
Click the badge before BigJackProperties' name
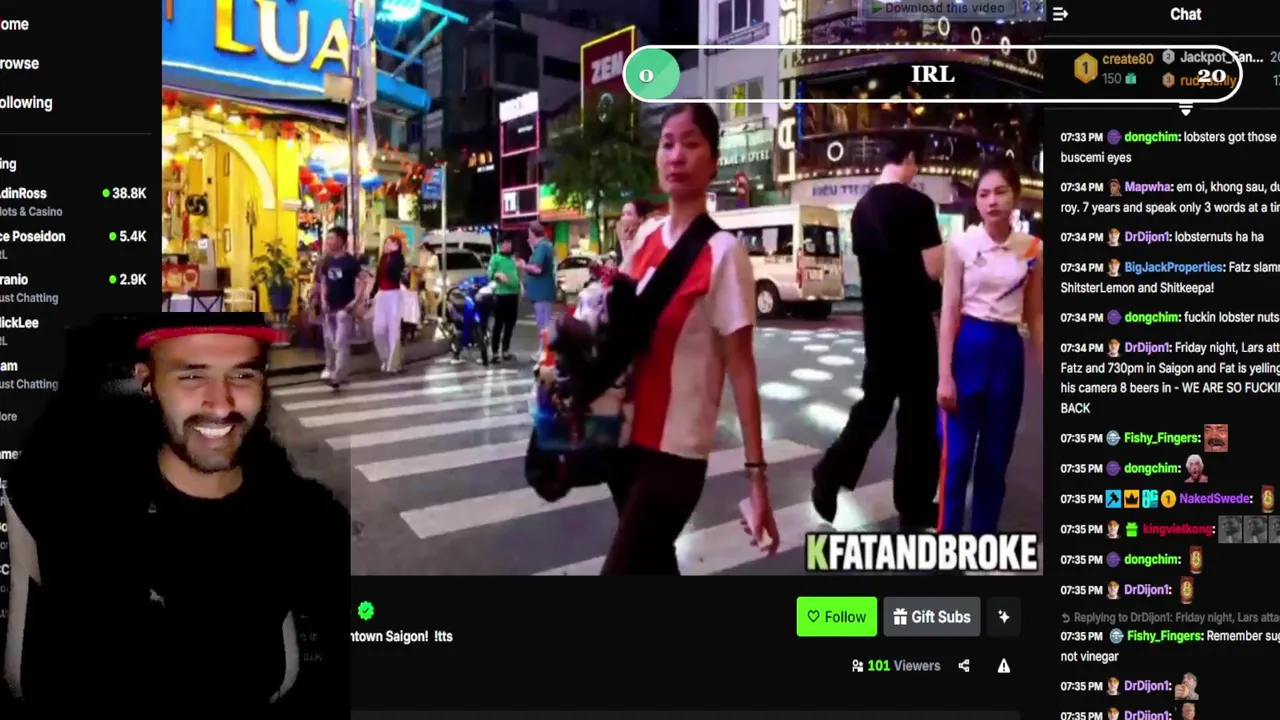click(1114, 267)
